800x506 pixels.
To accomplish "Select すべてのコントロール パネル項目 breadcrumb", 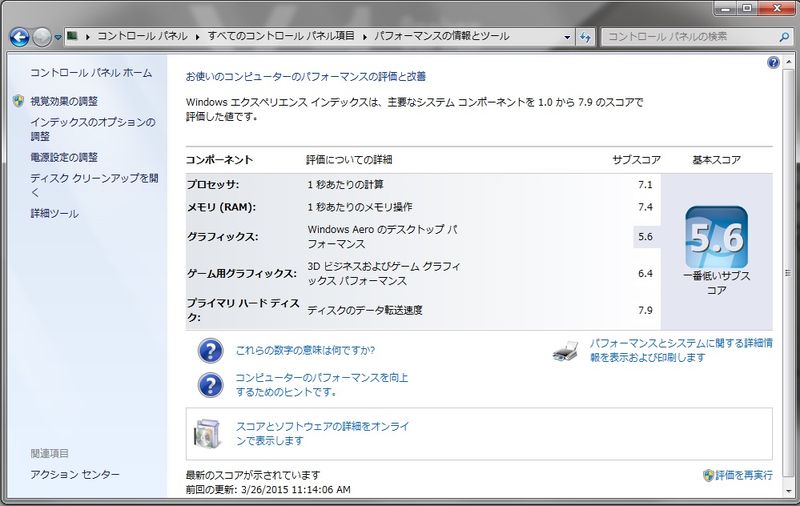I will tap(281, 36).
